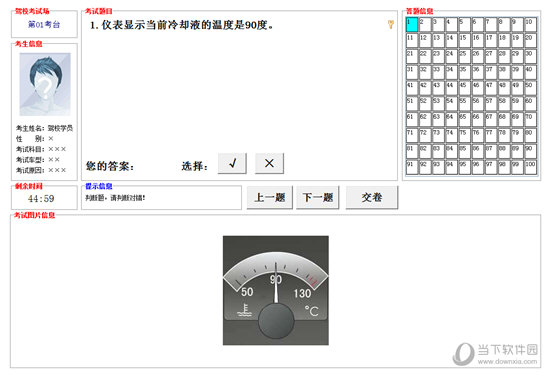Screen dimensions: 550x377
Task: Select question 5 in the answer grid
Action: coord(464,25)
